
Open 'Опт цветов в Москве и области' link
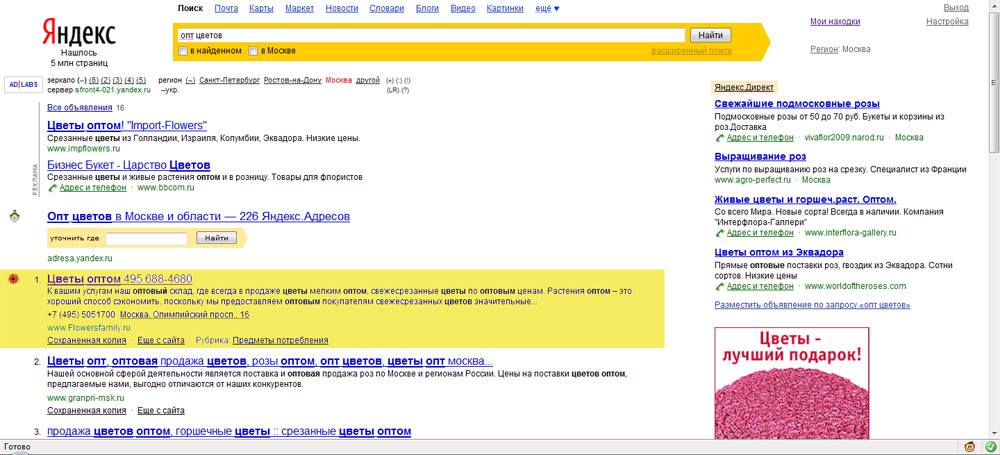(198, 217)
